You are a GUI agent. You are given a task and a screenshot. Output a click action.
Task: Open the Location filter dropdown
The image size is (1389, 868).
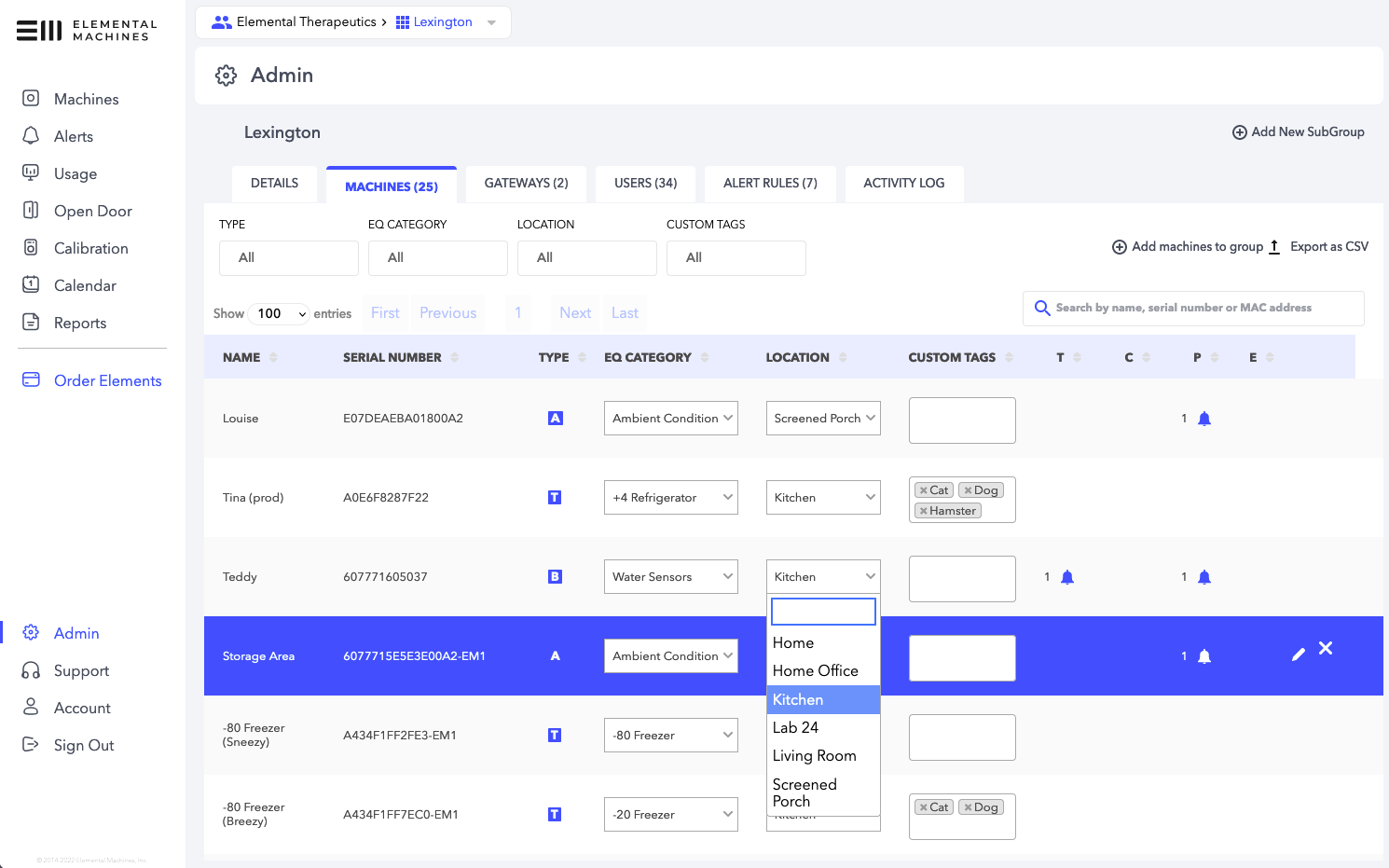tap(587, 258)
